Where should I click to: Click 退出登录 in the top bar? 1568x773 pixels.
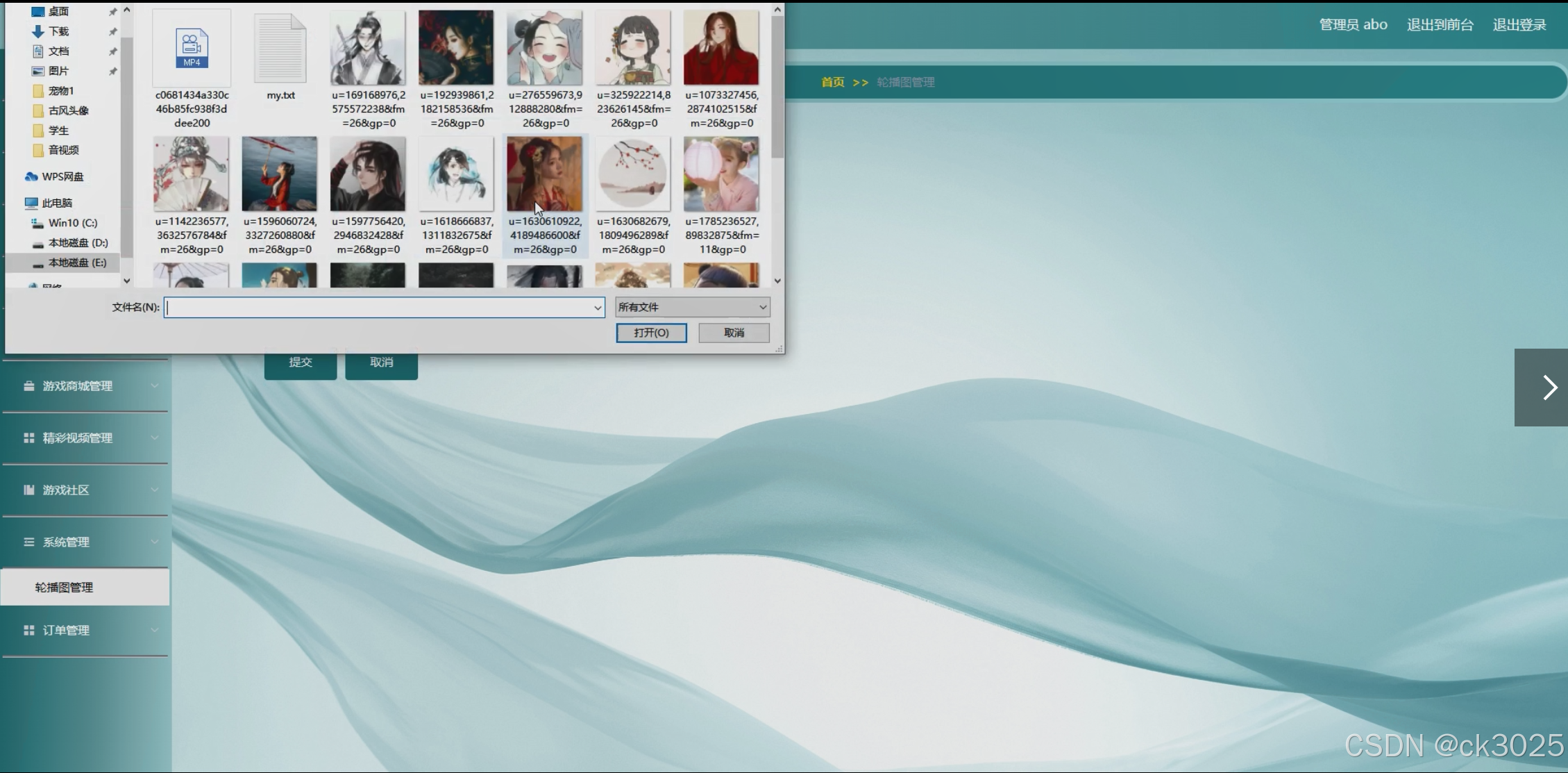pos(1519,25)
